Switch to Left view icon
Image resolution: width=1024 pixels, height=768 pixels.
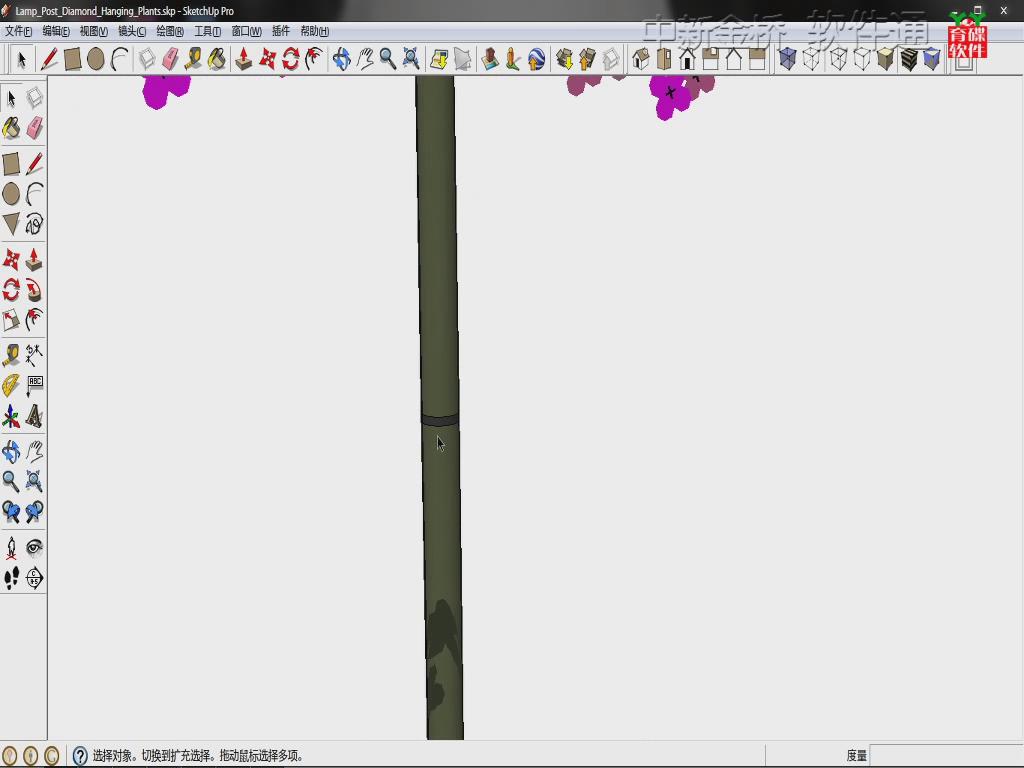pos(757,59)
